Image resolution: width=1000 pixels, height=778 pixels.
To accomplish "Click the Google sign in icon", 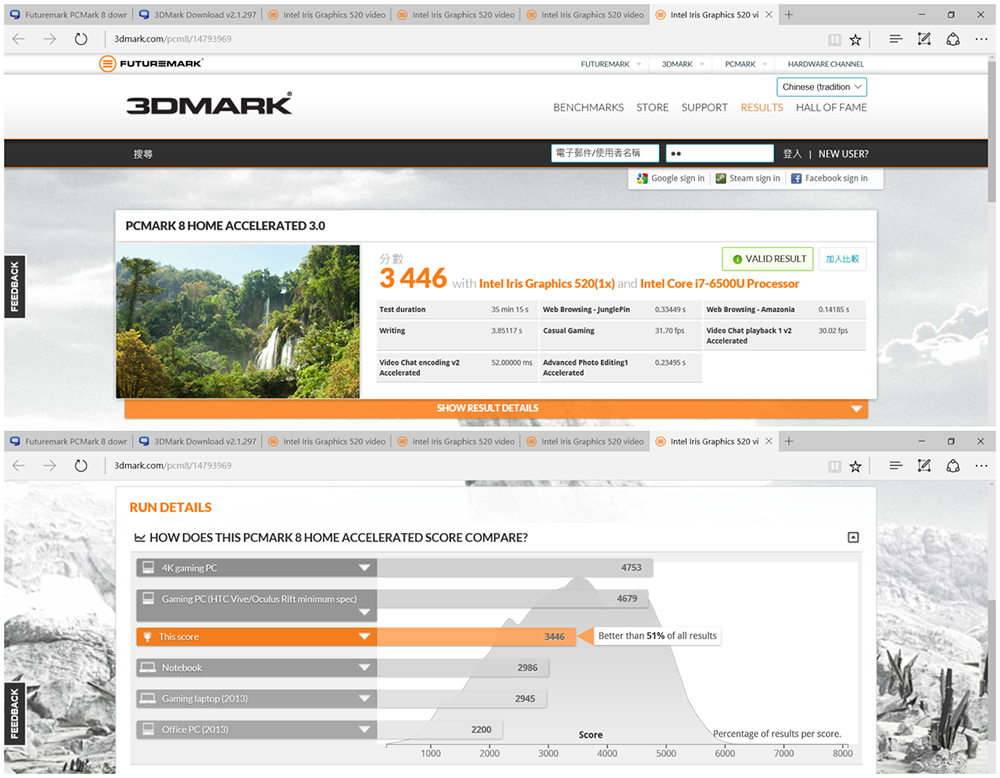I will click(x=642, y=179).
